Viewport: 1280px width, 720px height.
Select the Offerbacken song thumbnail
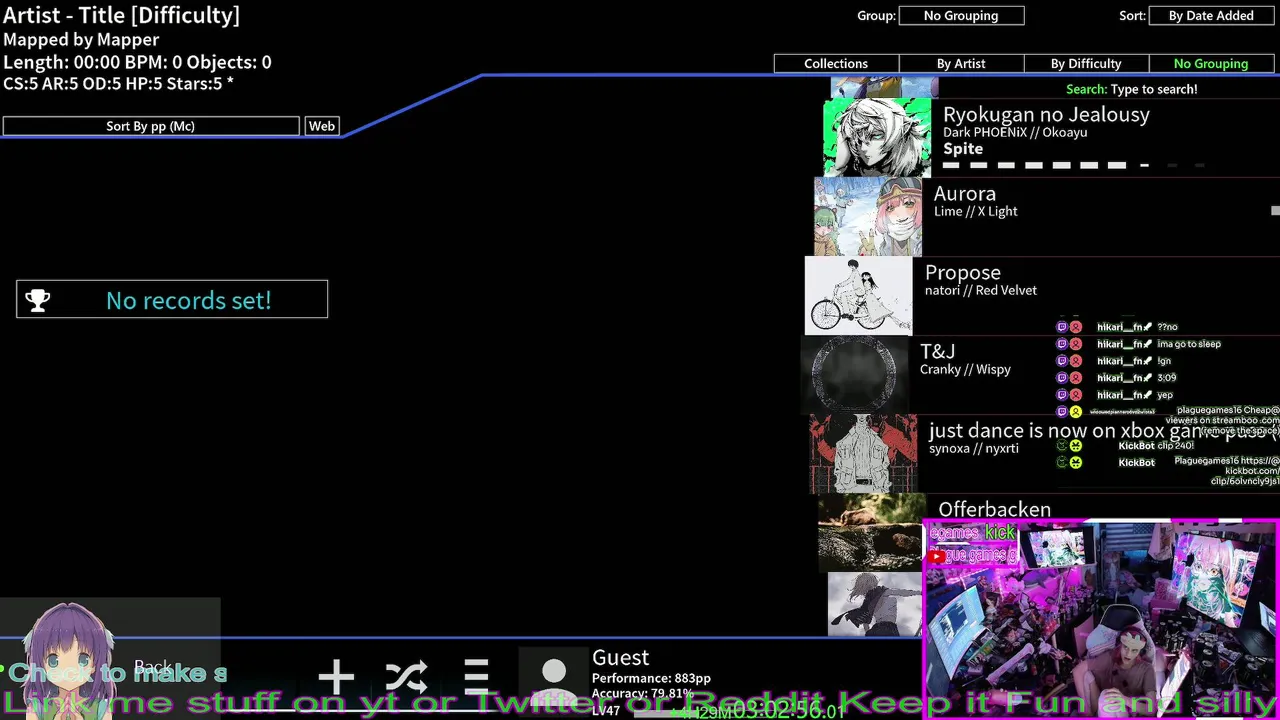click(872, 533)
